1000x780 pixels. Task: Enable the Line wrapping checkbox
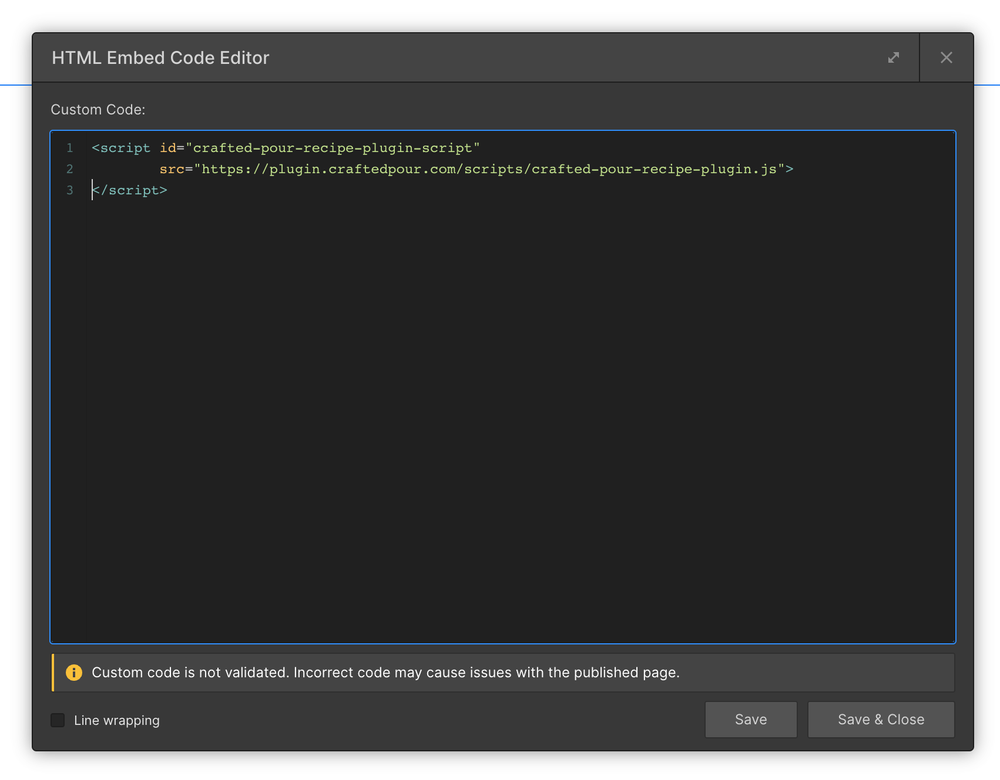(x=58, y=720)
